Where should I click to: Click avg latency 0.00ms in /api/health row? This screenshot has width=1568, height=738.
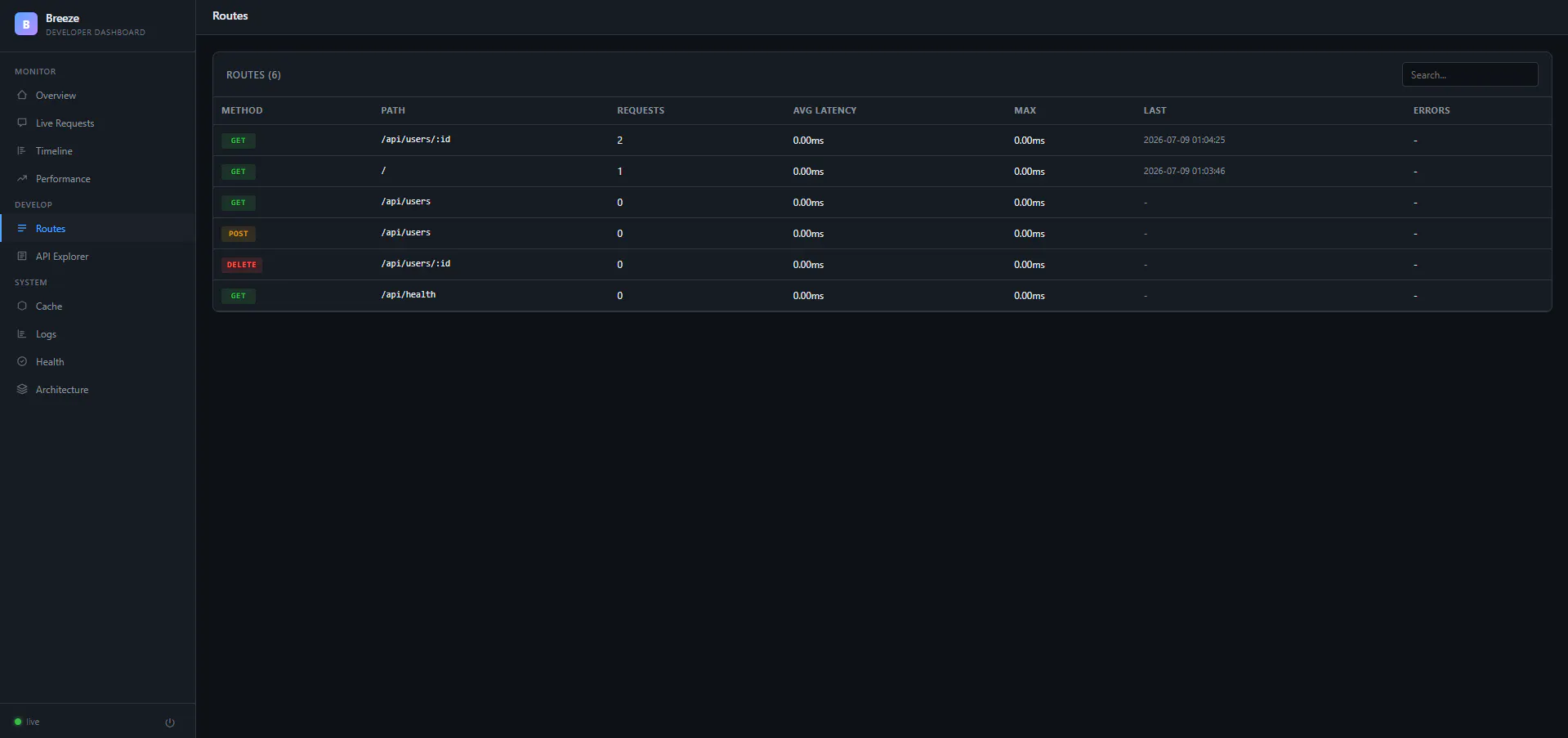pyautogui.click(x=808, y=296)
